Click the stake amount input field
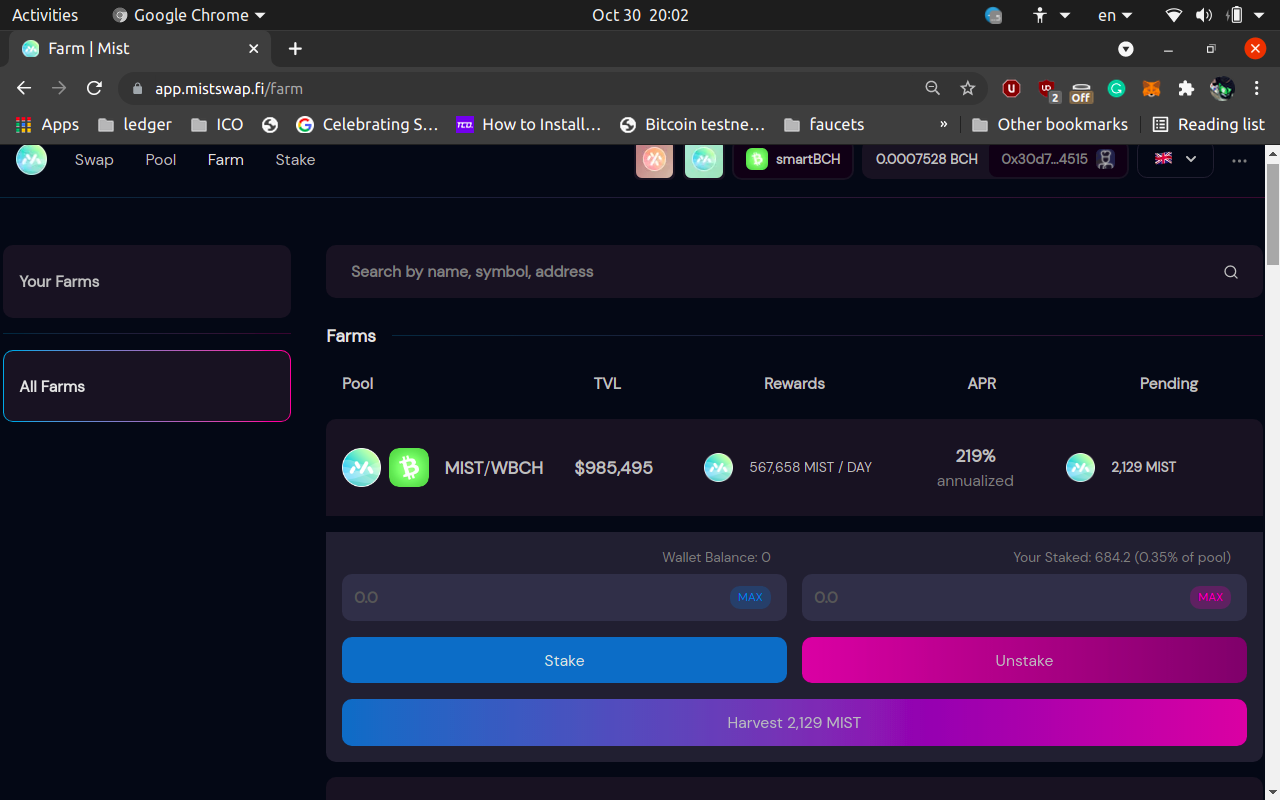 [564, 597]
